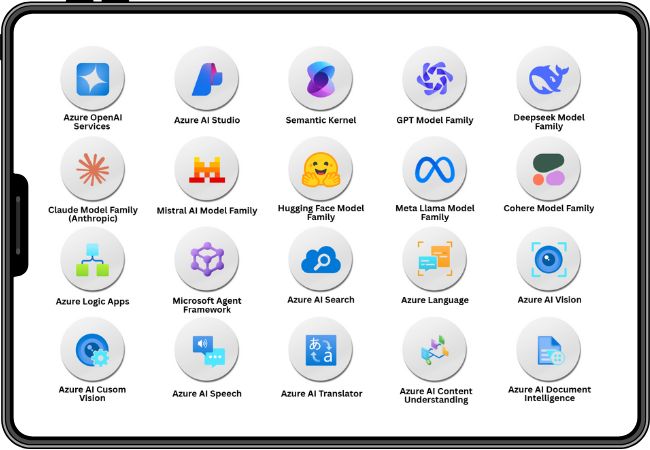Select the 'Azure AI Search' caption
Viewport: 650px width, 450px height.
click(321, 300)
